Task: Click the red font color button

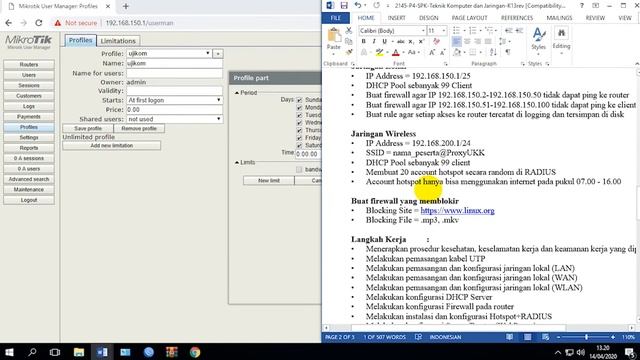Action: (x=395, y=52)
